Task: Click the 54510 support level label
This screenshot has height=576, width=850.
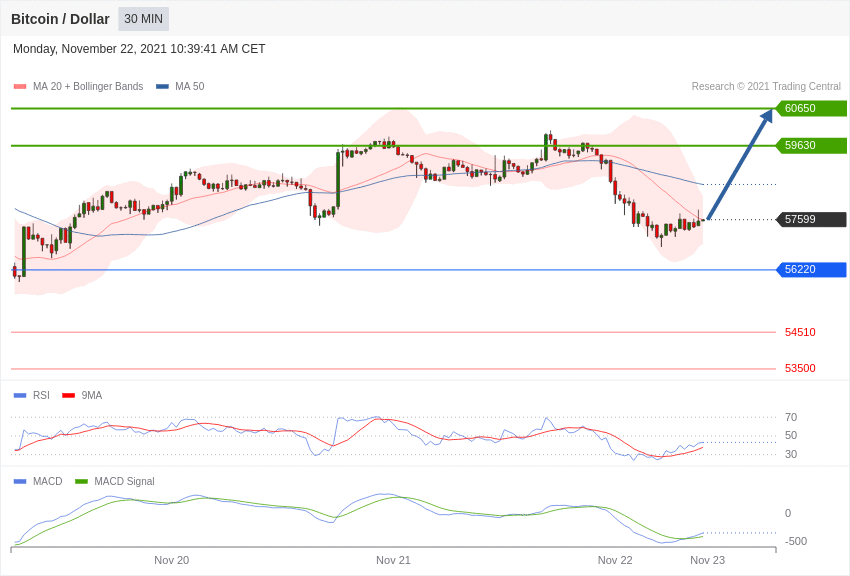Action: (800, 332)
